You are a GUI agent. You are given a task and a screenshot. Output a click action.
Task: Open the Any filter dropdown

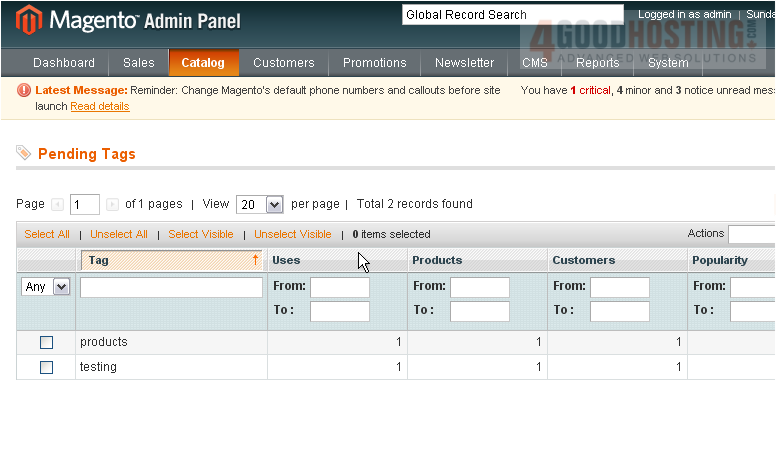pyautogui.click(x=46, y=287)
